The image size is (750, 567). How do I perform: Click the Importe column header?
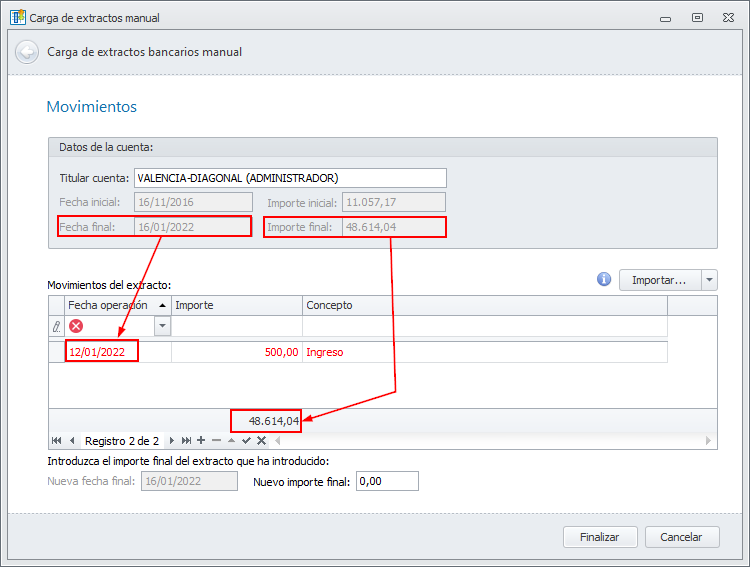236,305
